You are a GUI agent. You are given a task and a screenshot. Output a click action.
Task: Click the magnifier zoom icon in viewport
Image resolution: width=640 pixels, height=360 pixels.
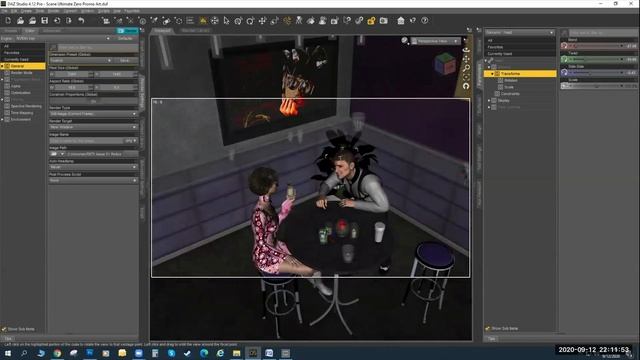tap(466, 68)
